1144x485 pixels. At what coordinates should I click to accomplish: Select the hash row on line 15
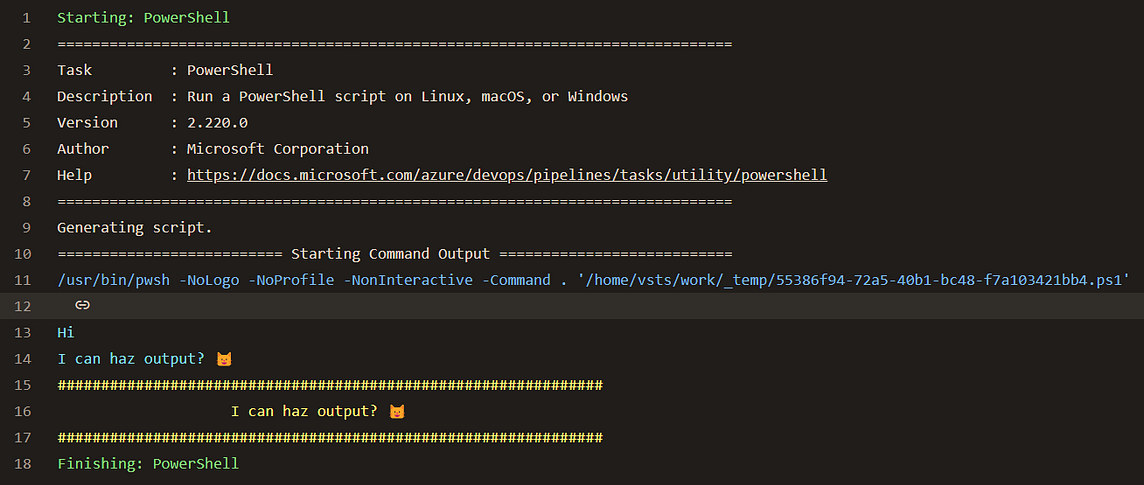click(x=330, y=385)
